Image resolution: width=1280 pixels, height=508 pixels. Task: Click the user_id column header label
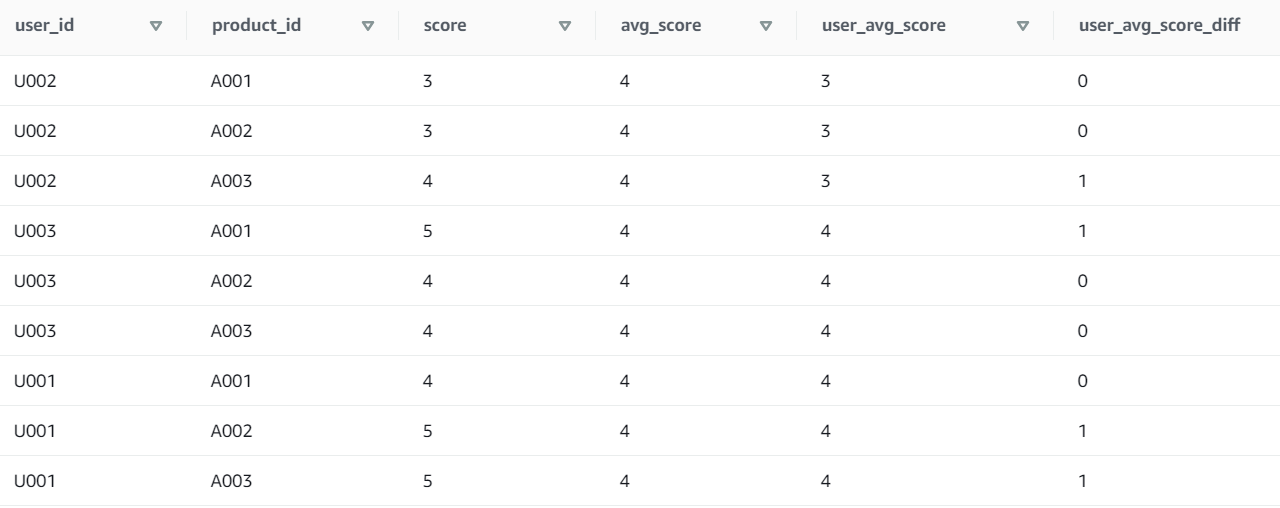point(44,26)
